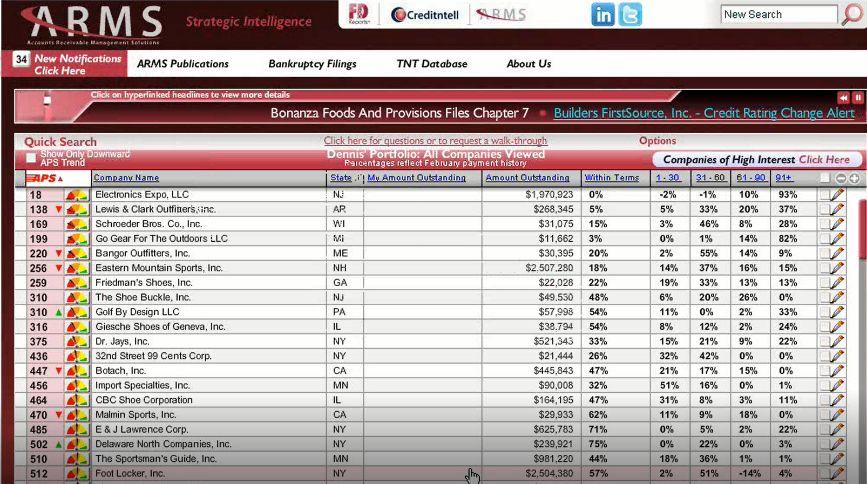Sort by the 1 - 30 column

[x=668, y=178]
